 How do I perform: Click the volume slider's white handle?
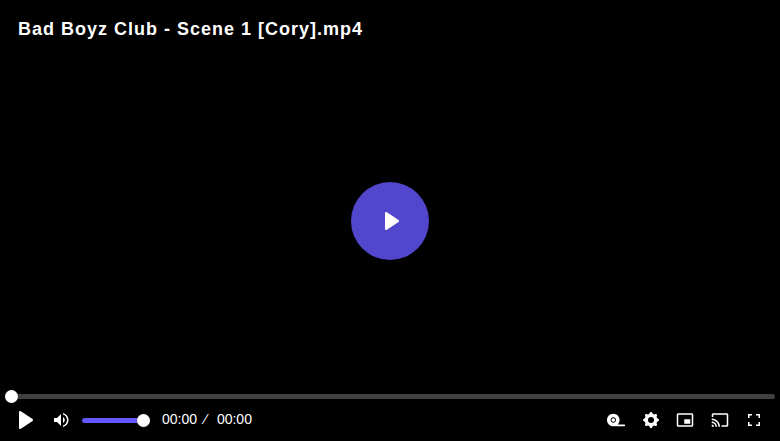pyautogui.click(x=143, y=421)
